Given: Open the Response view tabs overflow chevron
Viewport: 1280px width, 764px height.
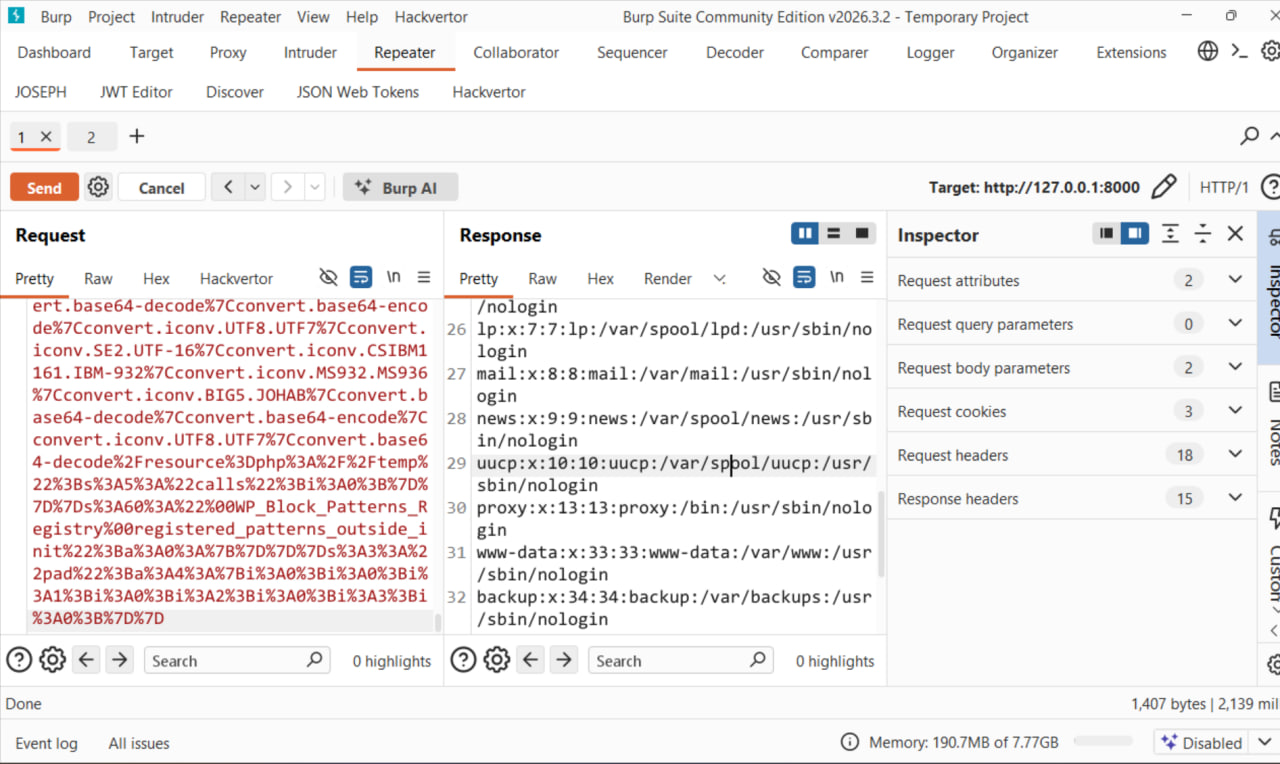Looking at the screenshot, I should 719,279.
